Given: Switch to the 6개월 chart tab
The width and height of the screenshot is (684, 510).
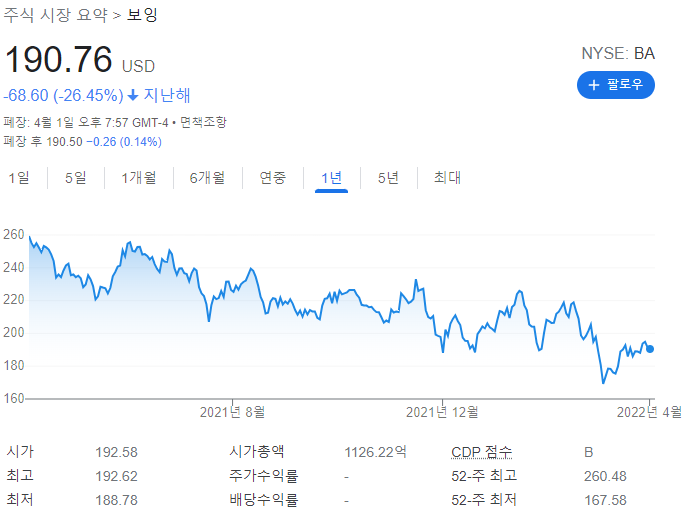Looking at the screenshot, I should (207, 178).
